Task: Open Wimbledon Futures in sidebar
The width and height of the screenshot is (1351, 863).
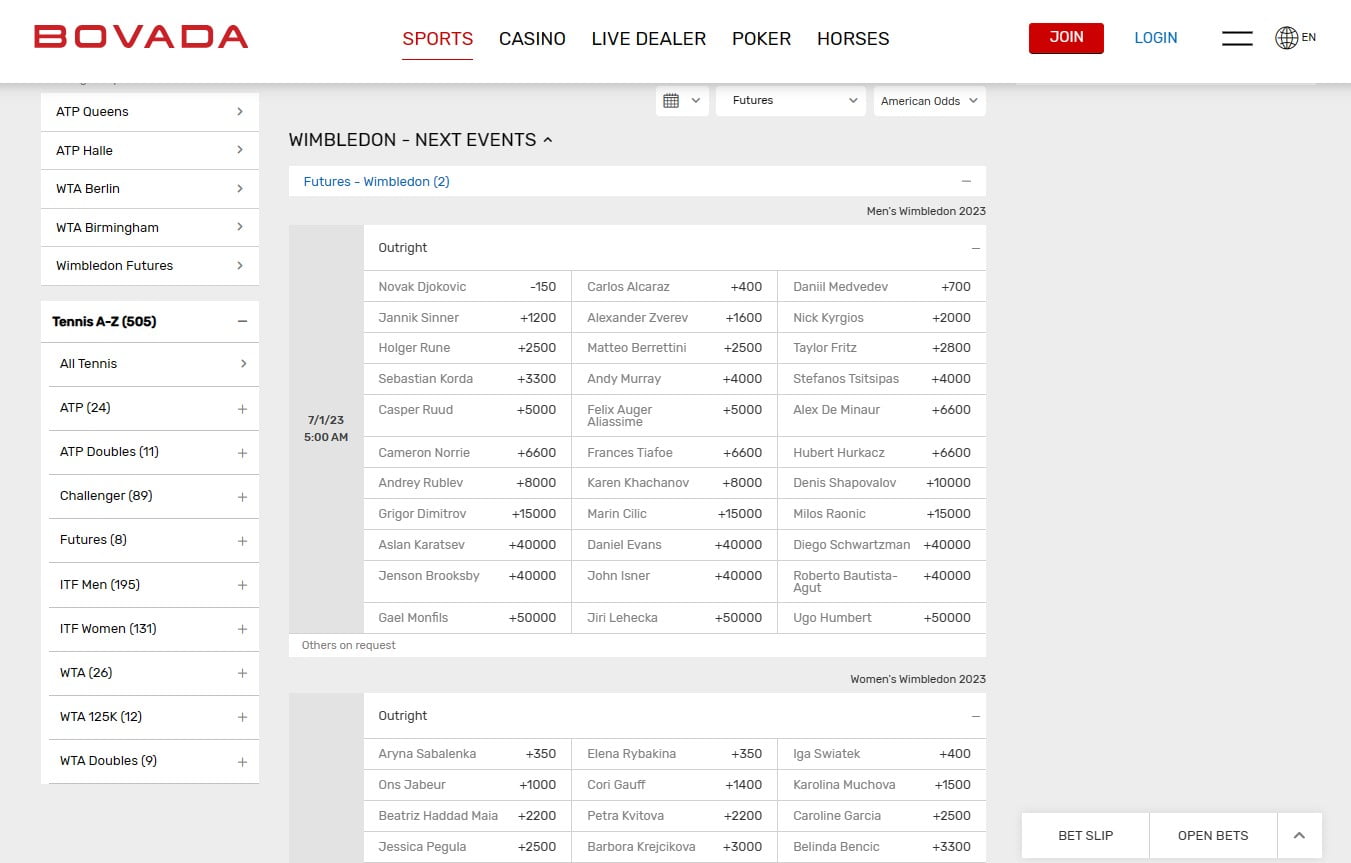Action: 150,266
